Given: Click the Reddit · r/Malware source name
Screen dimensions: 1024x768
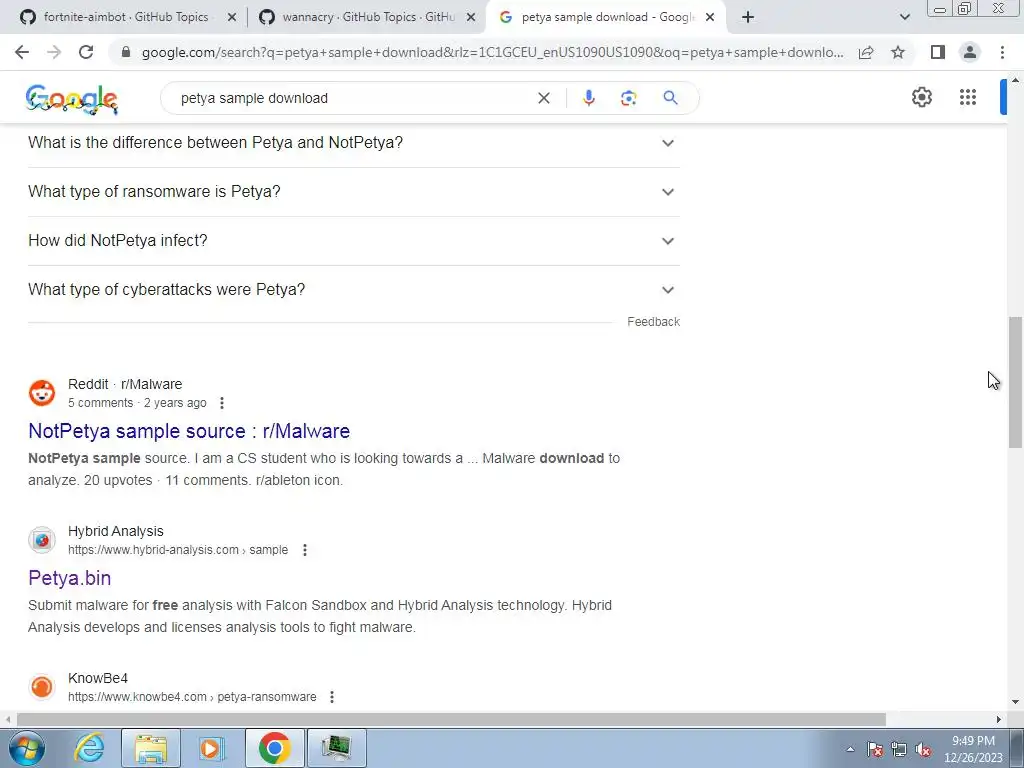Looking at the screenshot, I should (x=125, y=384).
